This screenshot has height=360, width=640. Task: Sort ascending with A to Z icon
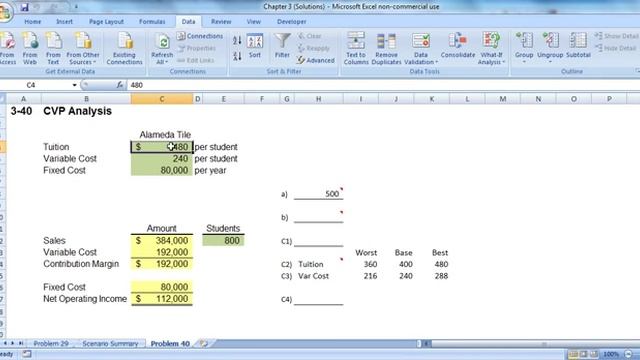237,40
